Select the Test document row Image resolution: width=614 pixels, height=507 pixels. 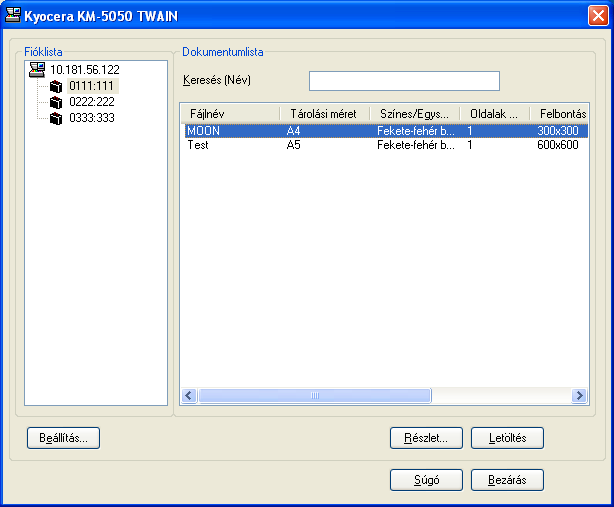[x=386, y=145]
